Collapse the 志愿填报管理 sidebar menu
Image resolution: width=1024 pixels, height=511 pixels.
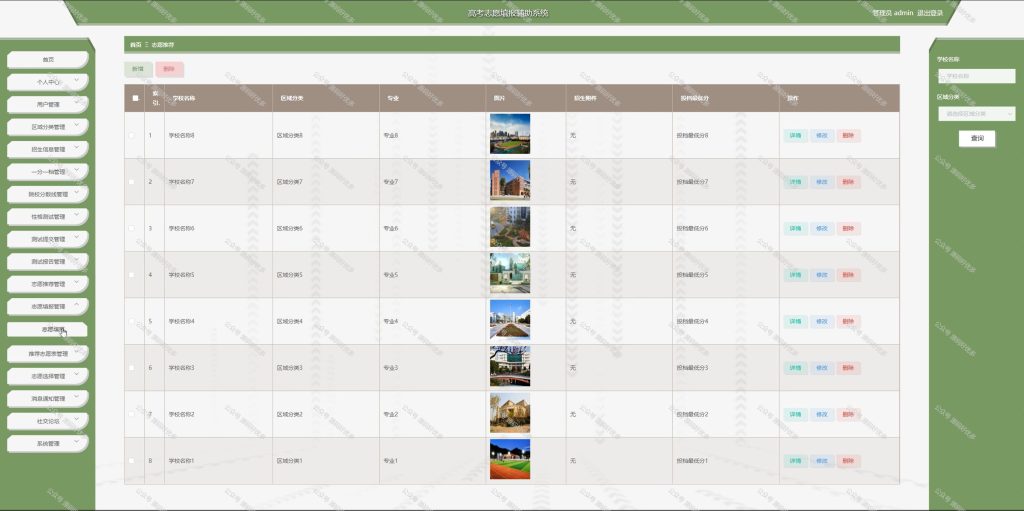tap(48, 306)
